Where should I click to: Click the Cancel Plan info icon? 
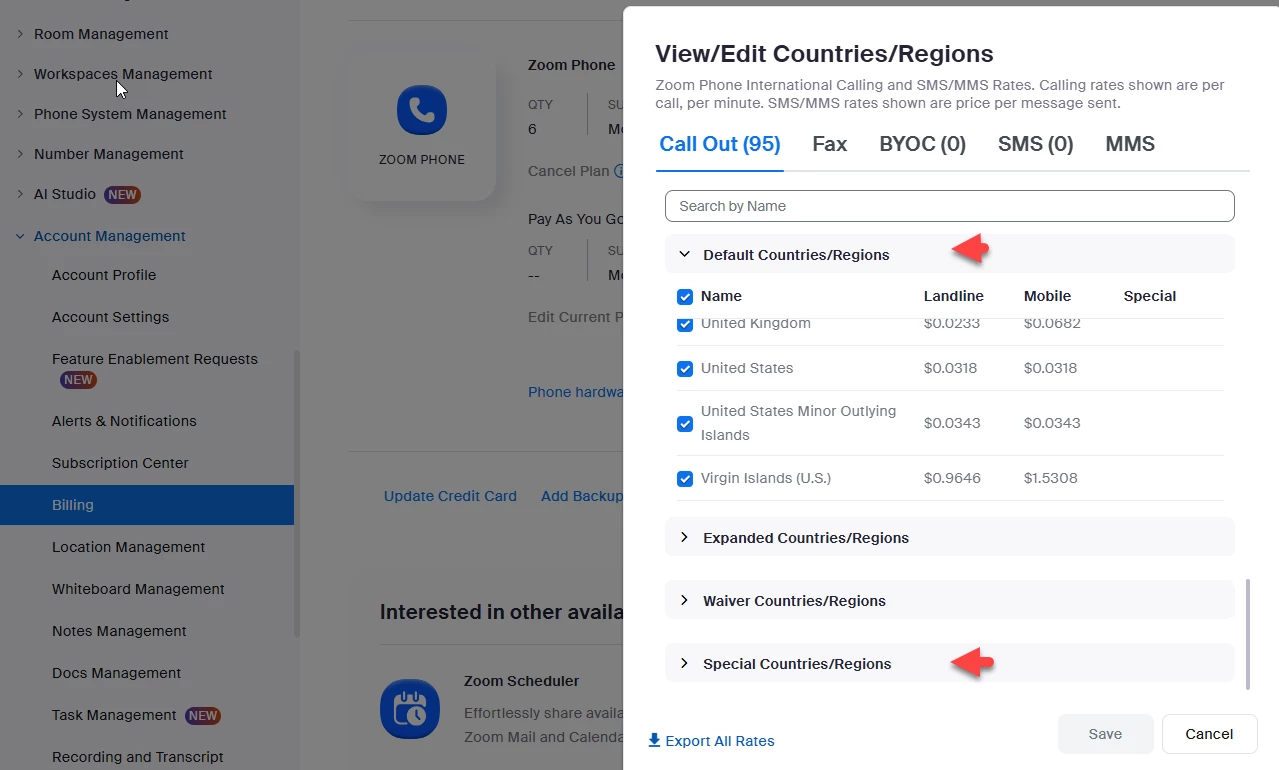pos(619,171)
